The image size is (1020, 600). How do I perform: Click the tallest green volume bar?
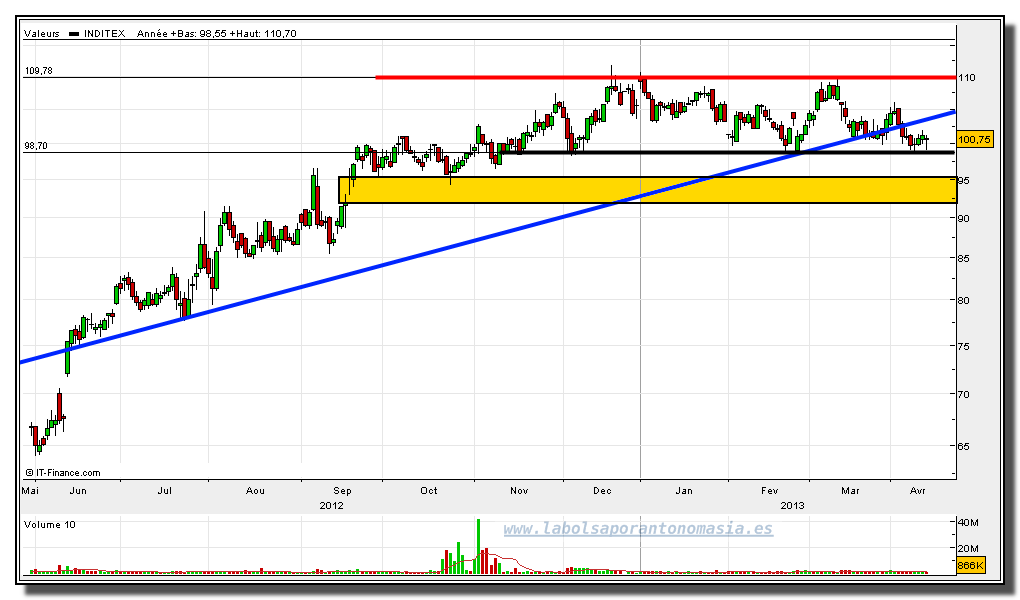[x=478, y=546]
